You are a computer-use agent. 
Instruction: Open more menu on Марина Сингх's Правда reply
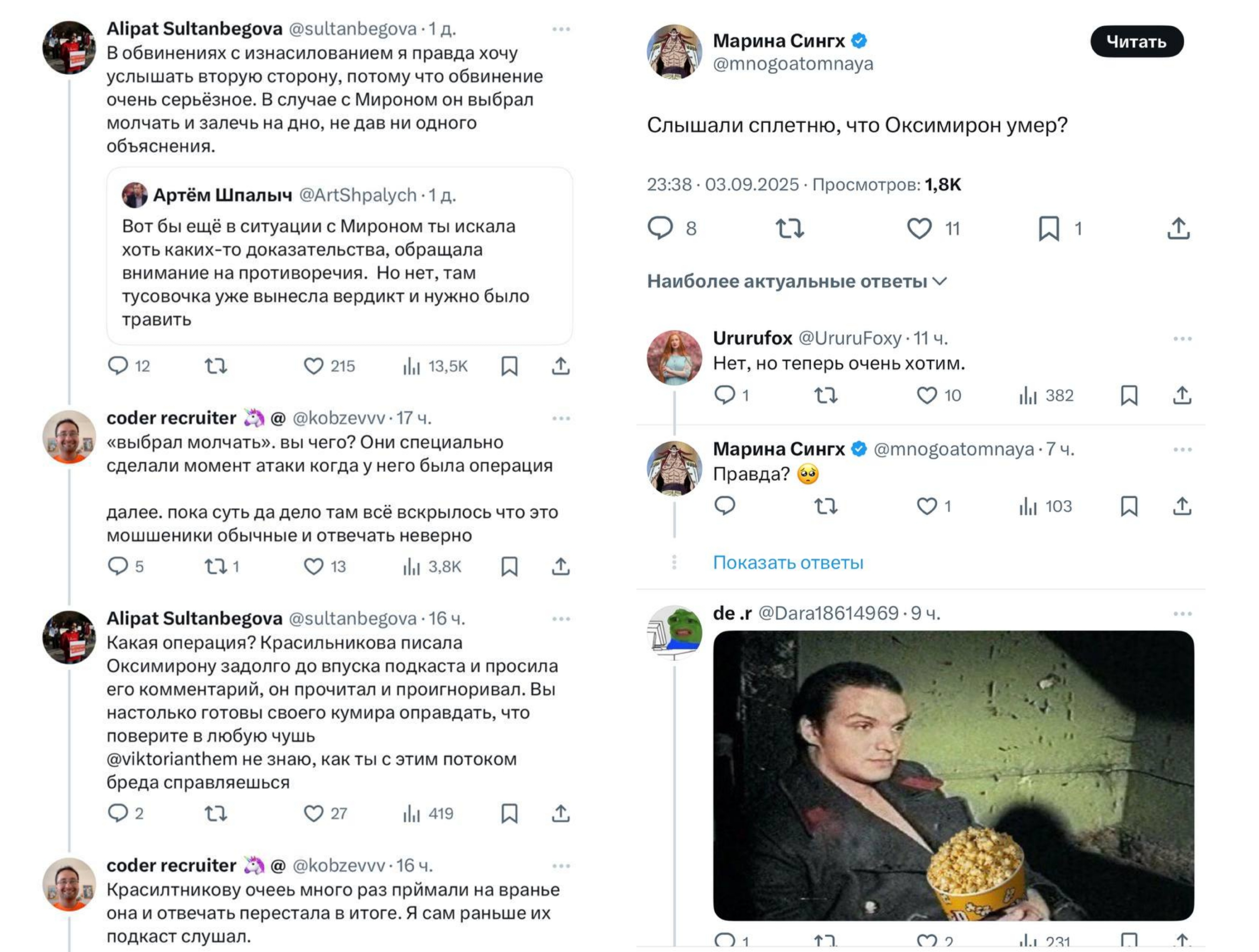click(1182, 450)
